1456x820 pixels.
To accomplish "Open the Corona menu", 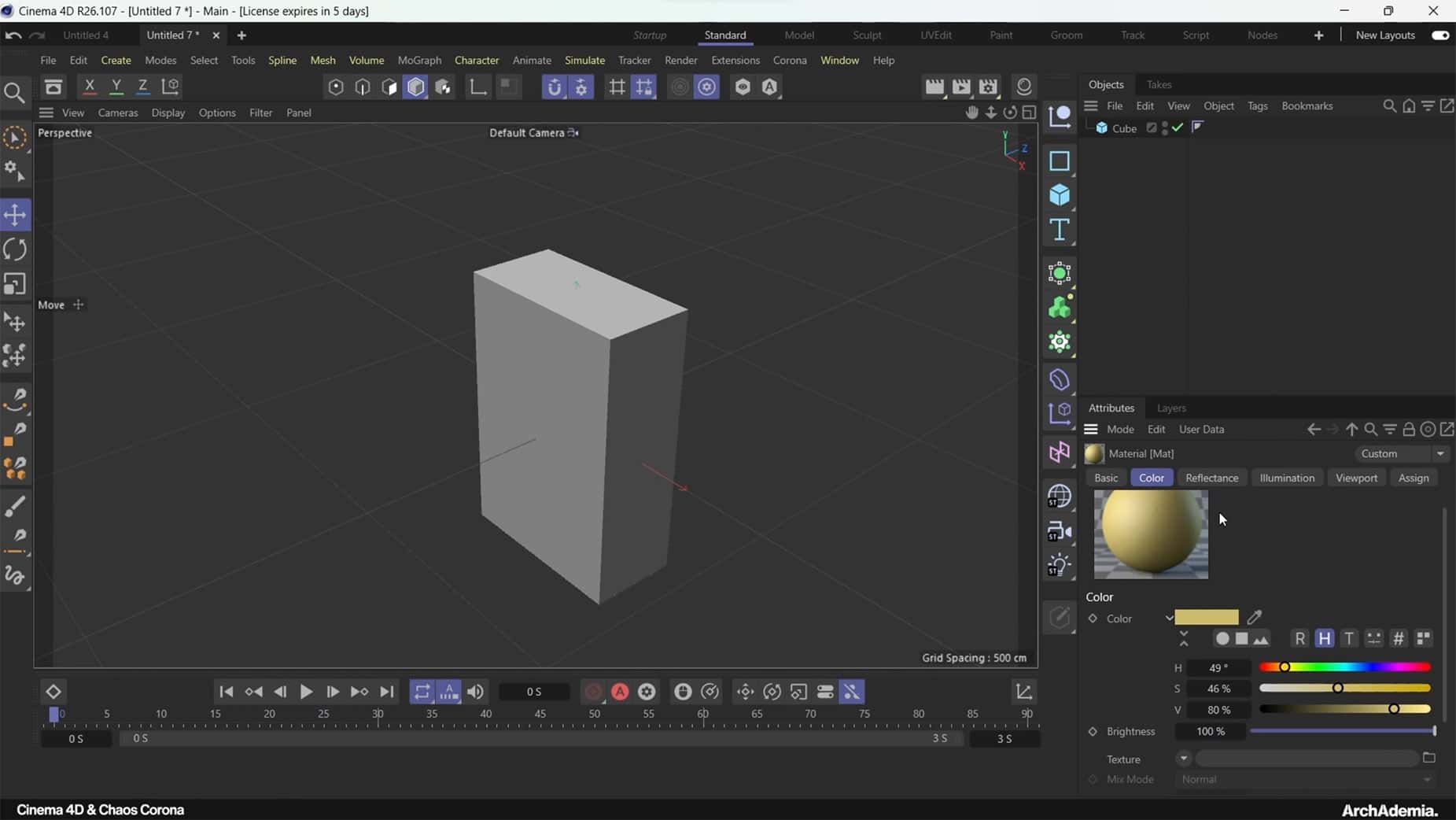I will coord(790,60).
